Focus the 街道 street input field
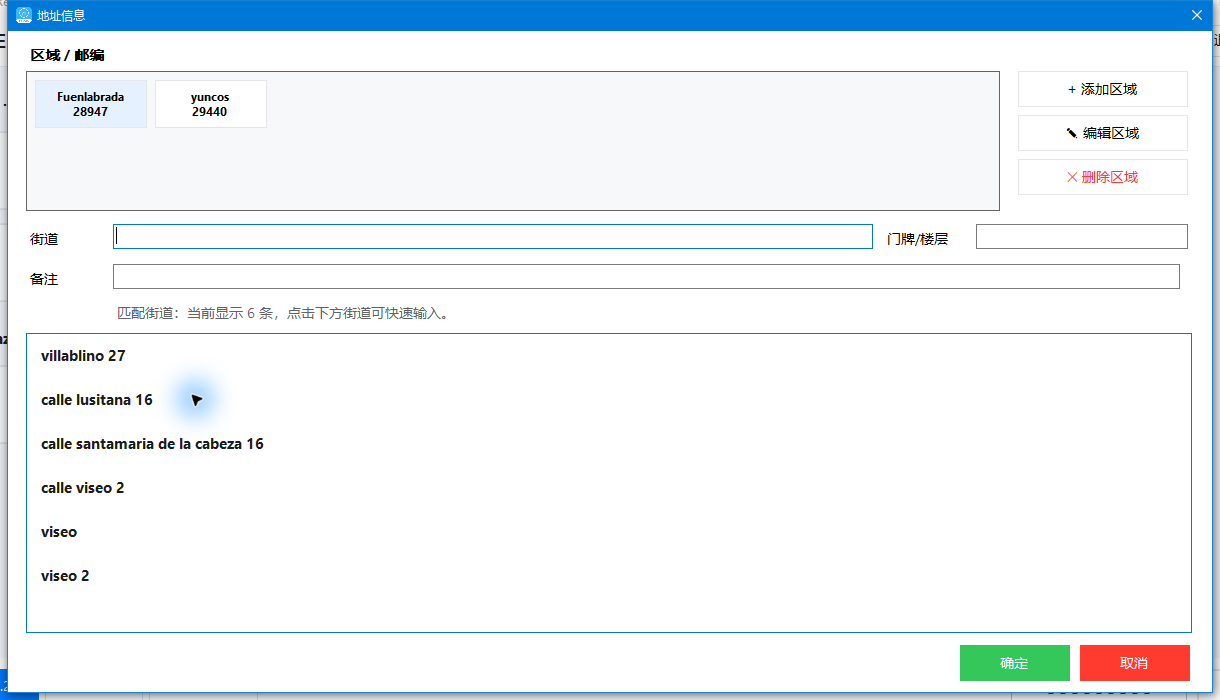This screenshot has width=1220, height=700. click(493, 236)
